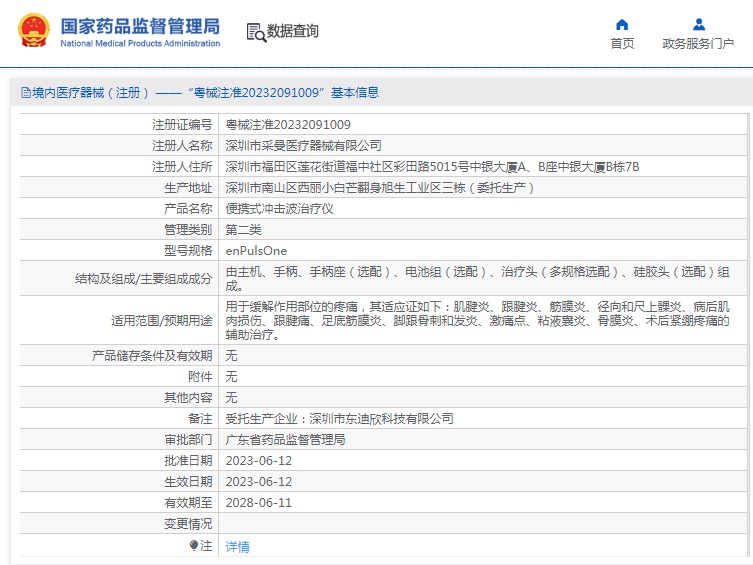Click the 适用范围/预期用途 label
Screen dimensions: 753x565
[x=162, y=320]
